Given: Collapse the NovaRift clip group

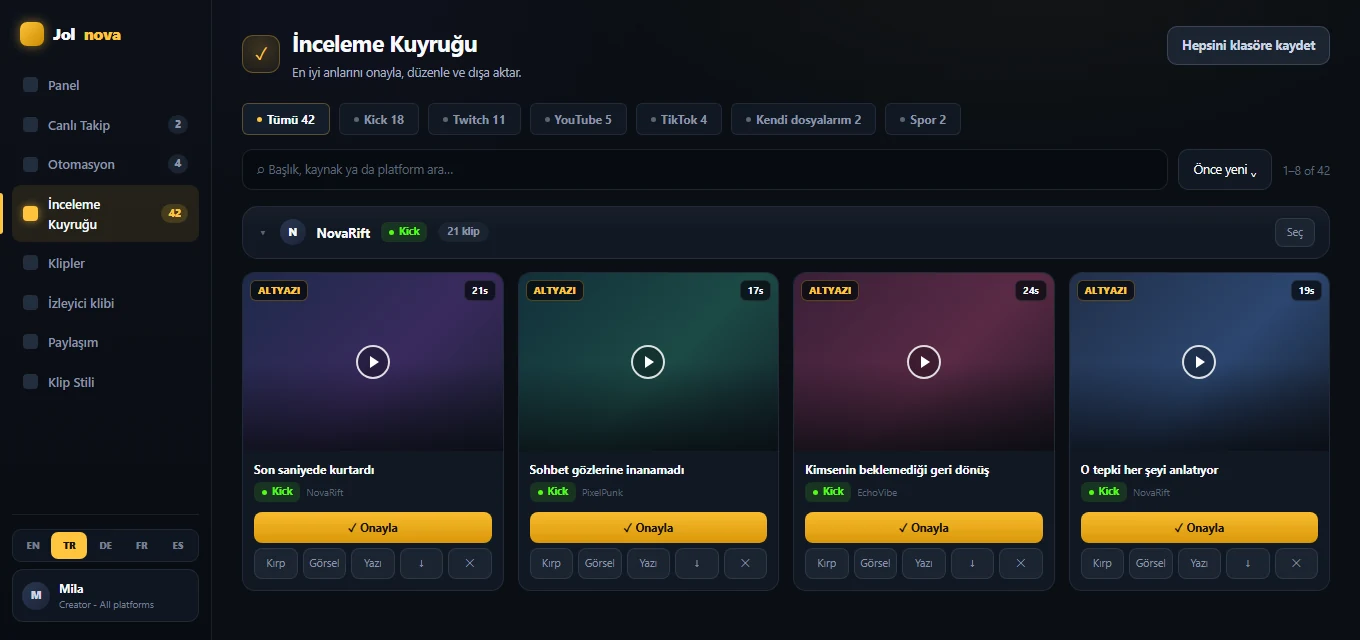Looking at the screenshot, I should 263,233.
